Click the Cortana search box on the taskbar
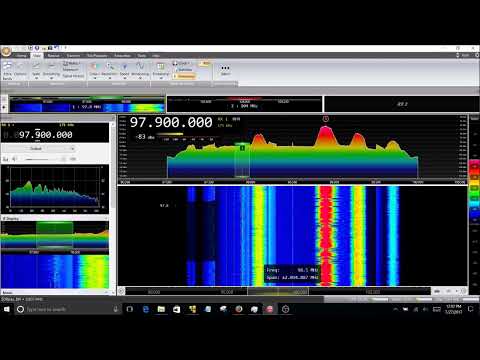This screenshot has height=360, width=480. coord(68,309)
